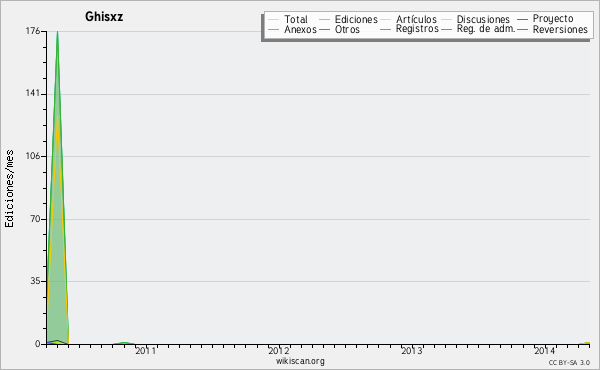Select the Ediciones legend label
Viewport: 600px width, 370px height.
tap(356, 19)
